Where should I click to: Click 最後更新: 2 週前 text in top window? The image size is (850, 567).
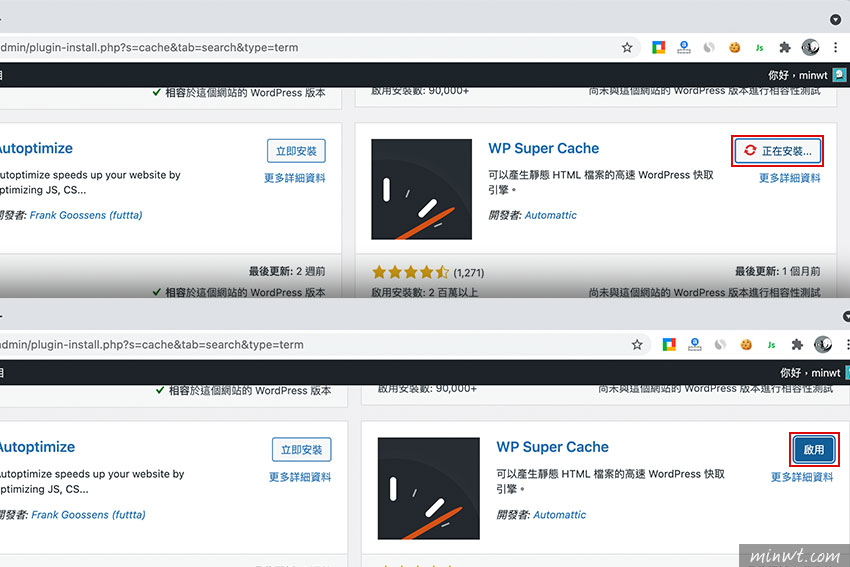[287, 271]
